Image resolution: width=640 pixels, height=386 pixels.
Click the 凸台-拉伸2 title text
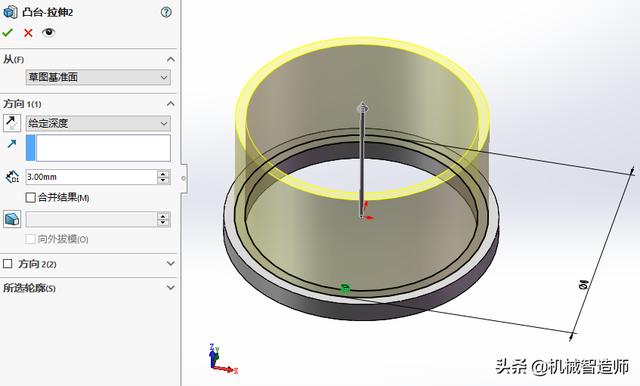[47, 13]
